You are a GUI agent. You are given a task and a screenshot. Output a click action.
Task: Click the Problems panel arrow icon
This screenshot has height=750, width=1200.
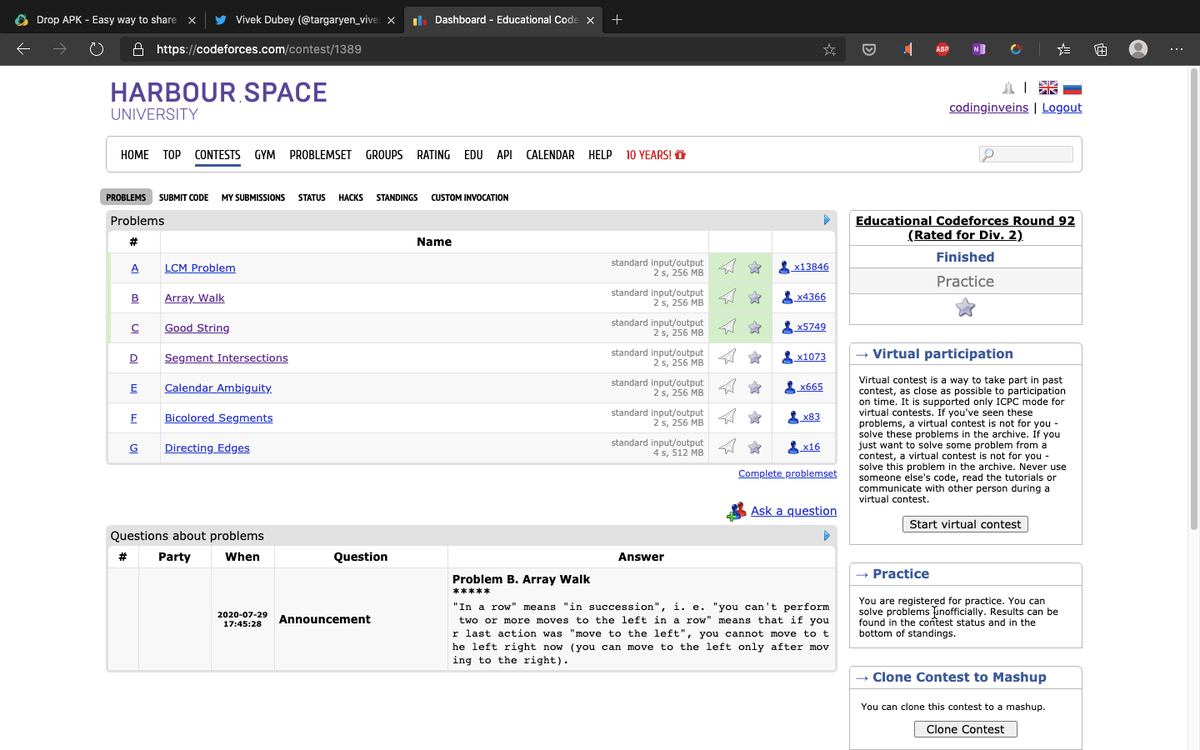[x=827, y=220]
